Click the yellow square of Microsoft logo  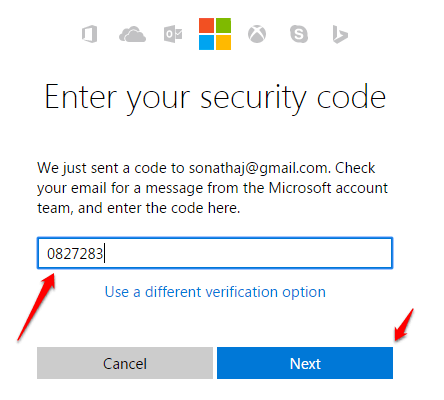223,42
